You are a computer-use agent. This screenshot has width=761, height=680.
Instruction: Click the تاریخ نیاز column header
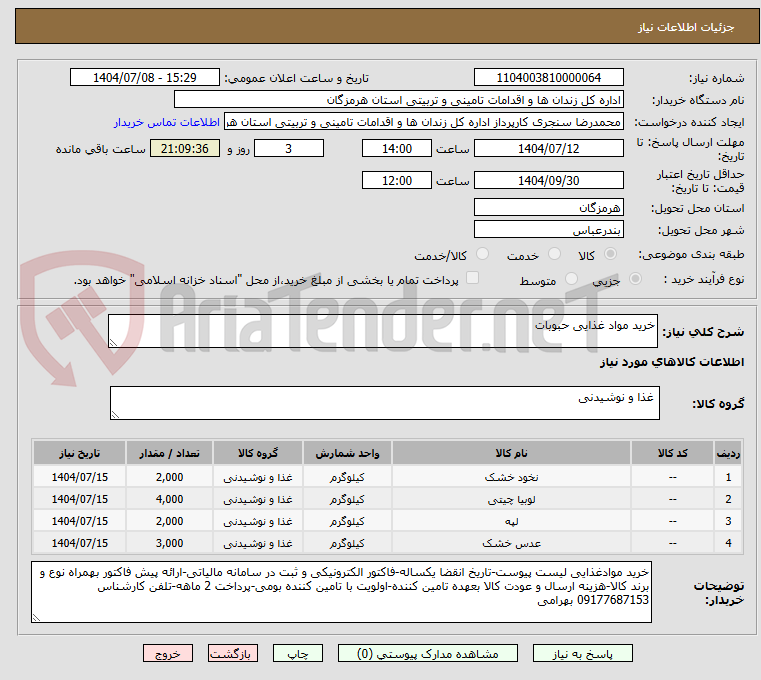tap(80, 453)
